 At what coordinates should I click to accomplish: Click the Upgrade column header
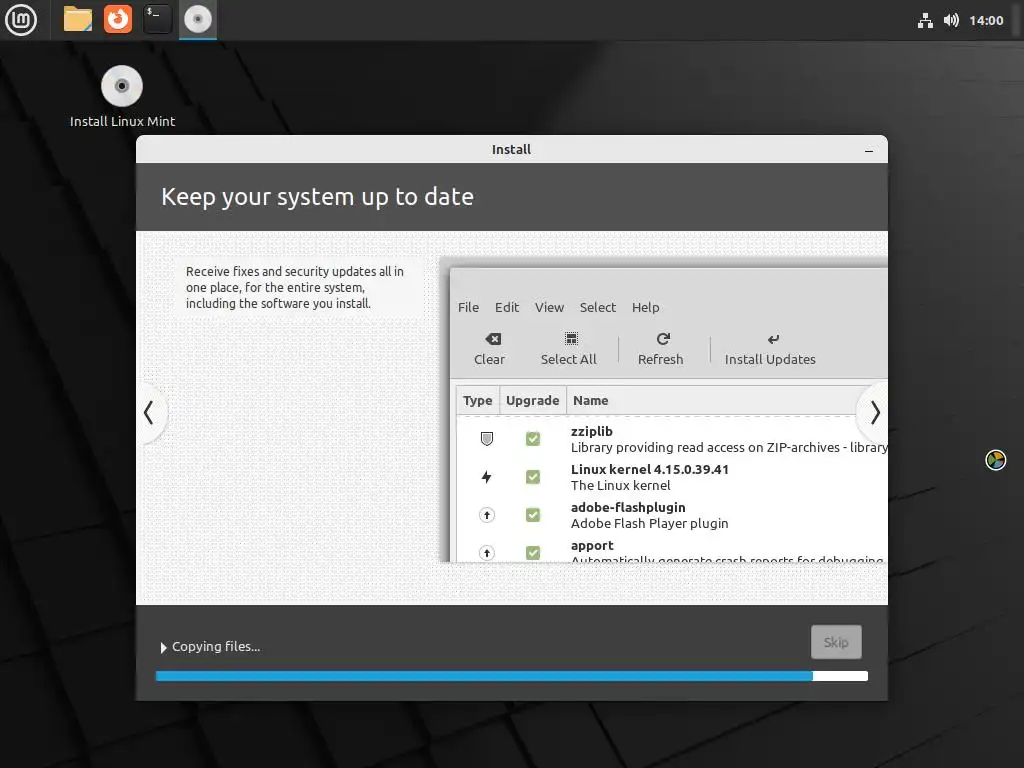pos(533,400)
